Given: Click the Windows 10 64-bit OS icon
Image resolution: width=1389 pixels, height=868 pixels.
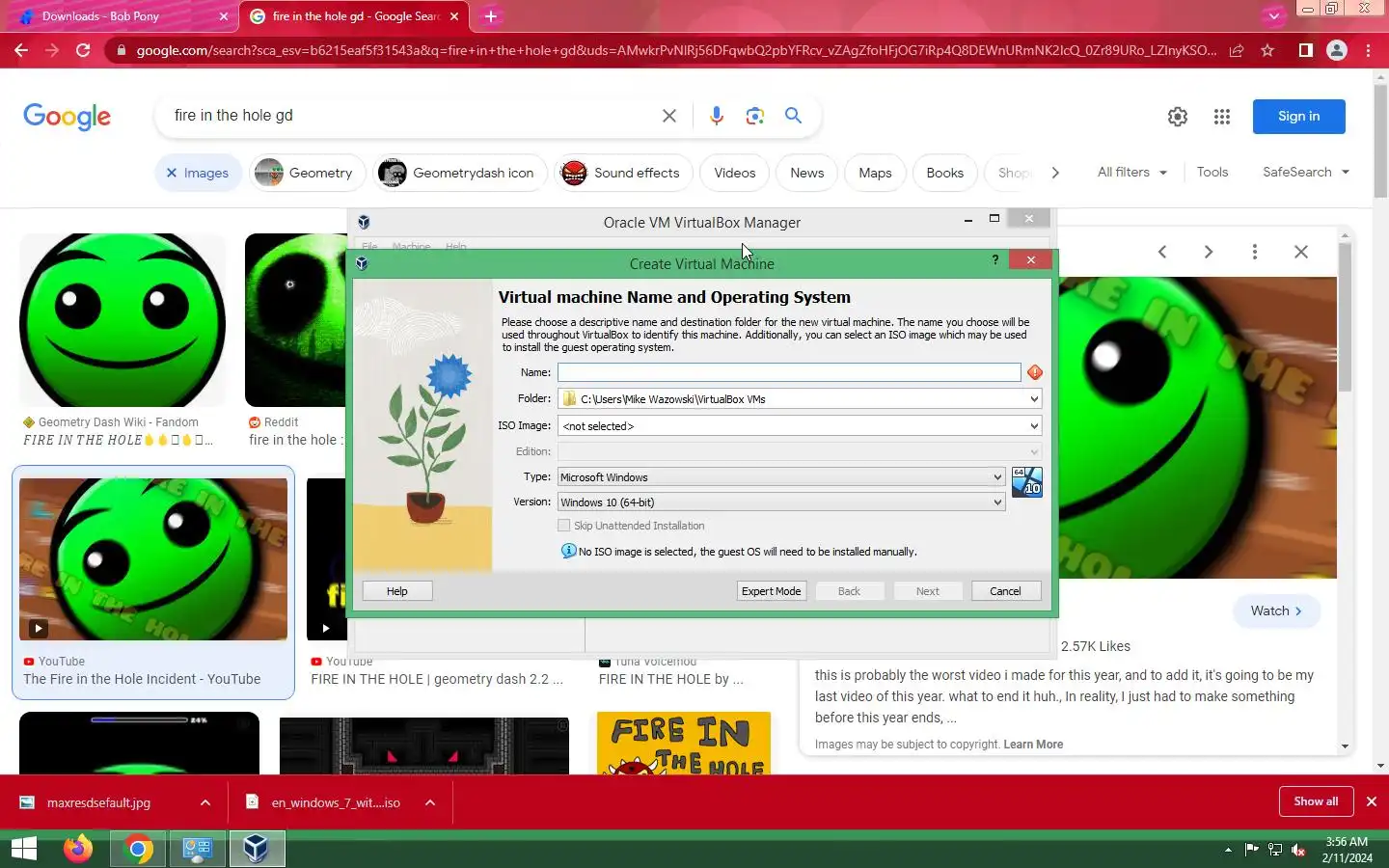Looking at the screenshot, I should pyautogui.click(x=1026, y=481).
